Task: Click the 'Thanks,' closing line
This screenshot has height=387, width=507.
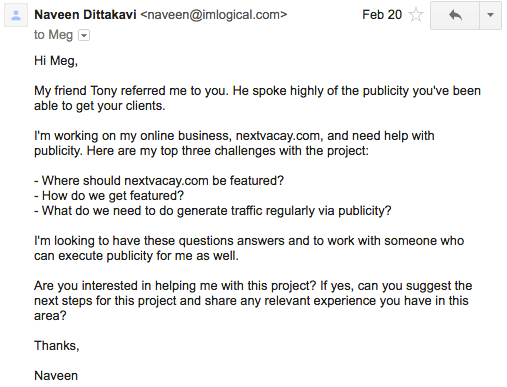Action: coord(57,346)
